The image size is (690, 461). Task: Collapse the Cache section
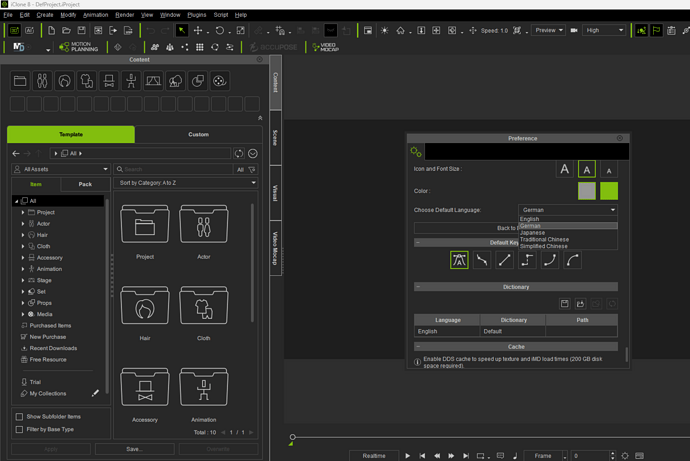[418, 347]
